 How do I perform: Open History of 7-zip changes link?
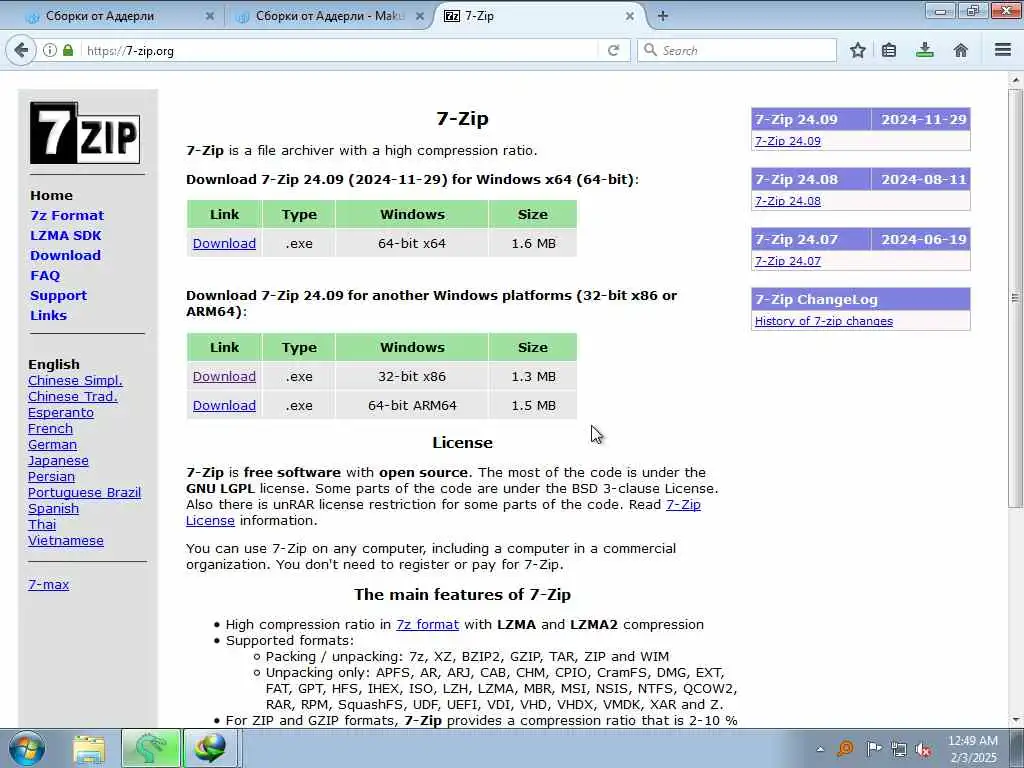point(824,321)
